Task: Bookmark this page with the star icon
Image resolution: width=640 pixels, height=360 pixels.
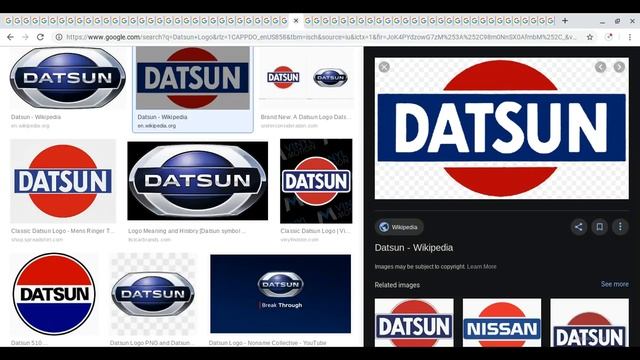Action: click(x=590, y=37)
